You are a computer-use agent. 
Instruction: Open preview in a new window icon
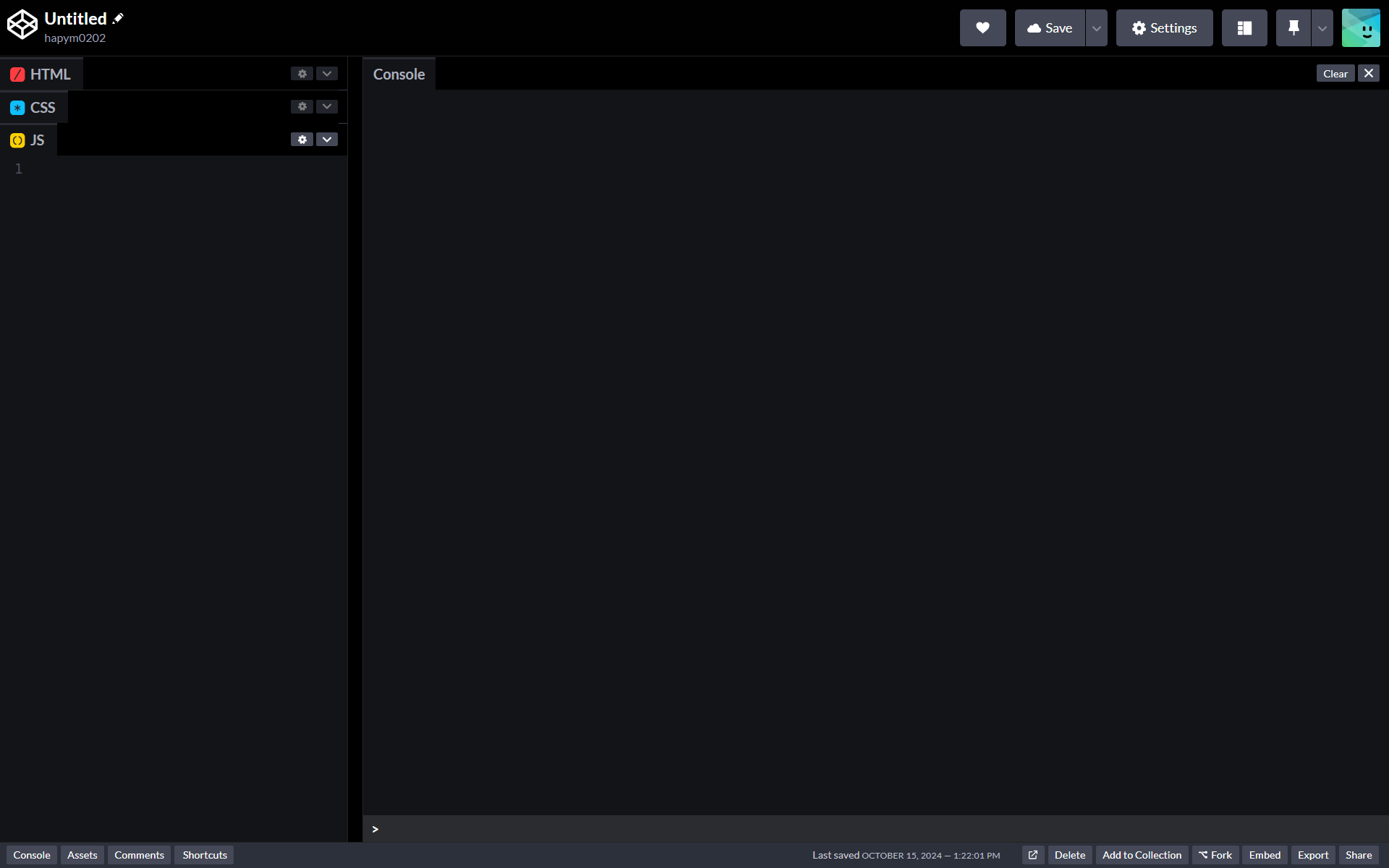coord(1033,854)
